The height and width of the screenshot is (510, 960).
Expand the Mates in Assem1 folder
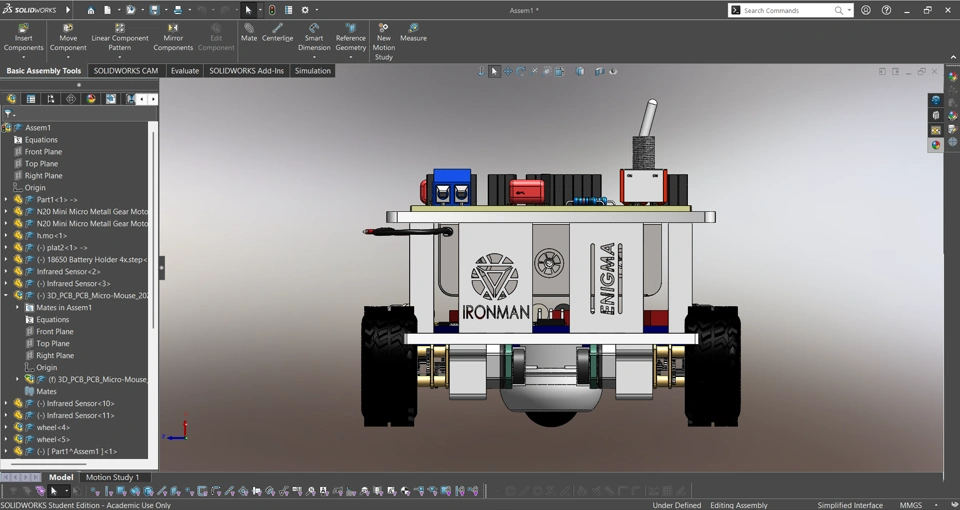pos(18,308)
